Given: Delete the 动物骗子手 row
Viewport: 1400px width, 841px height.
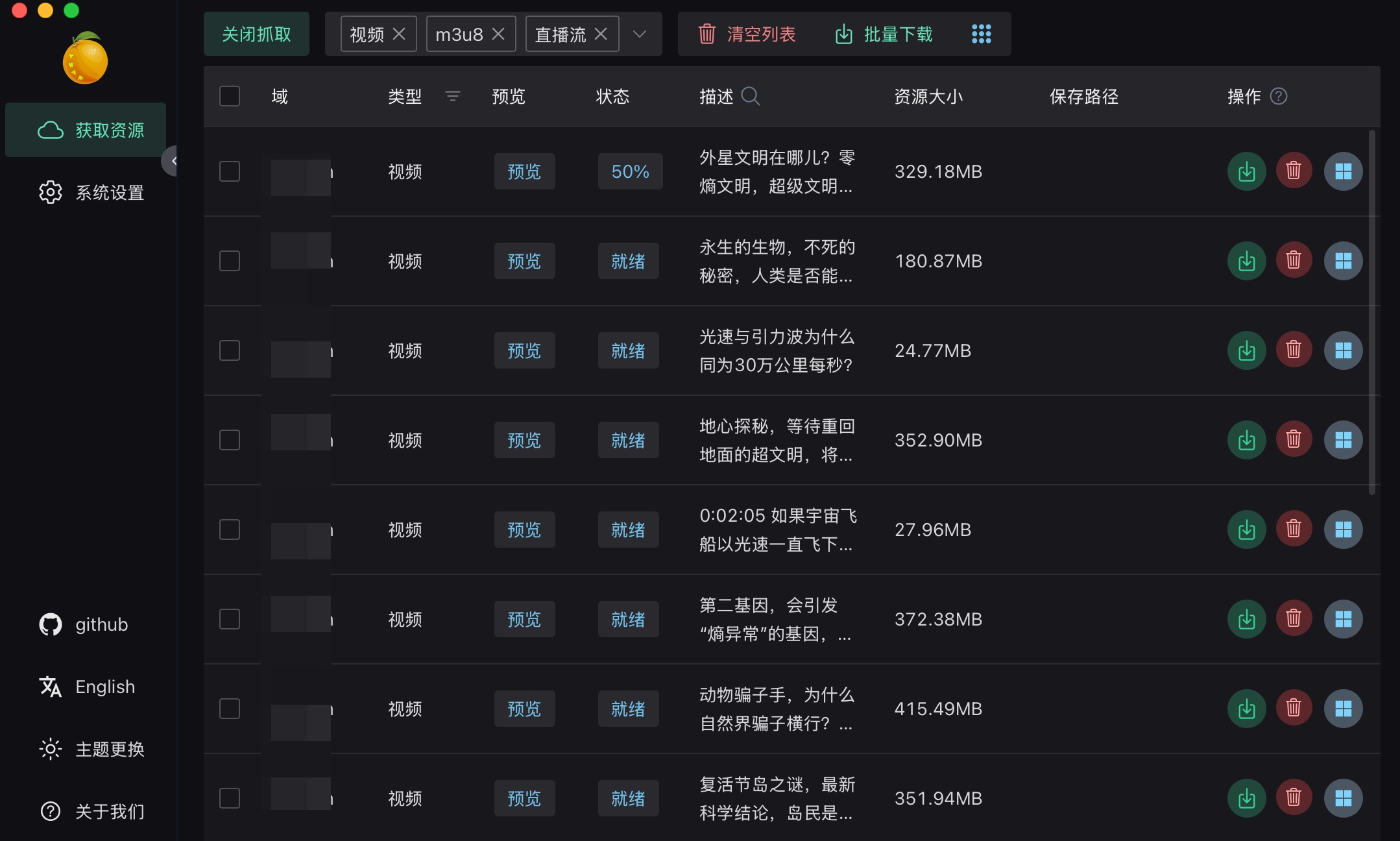Looking at the screenshot, I should click(x=1294, y=709).
